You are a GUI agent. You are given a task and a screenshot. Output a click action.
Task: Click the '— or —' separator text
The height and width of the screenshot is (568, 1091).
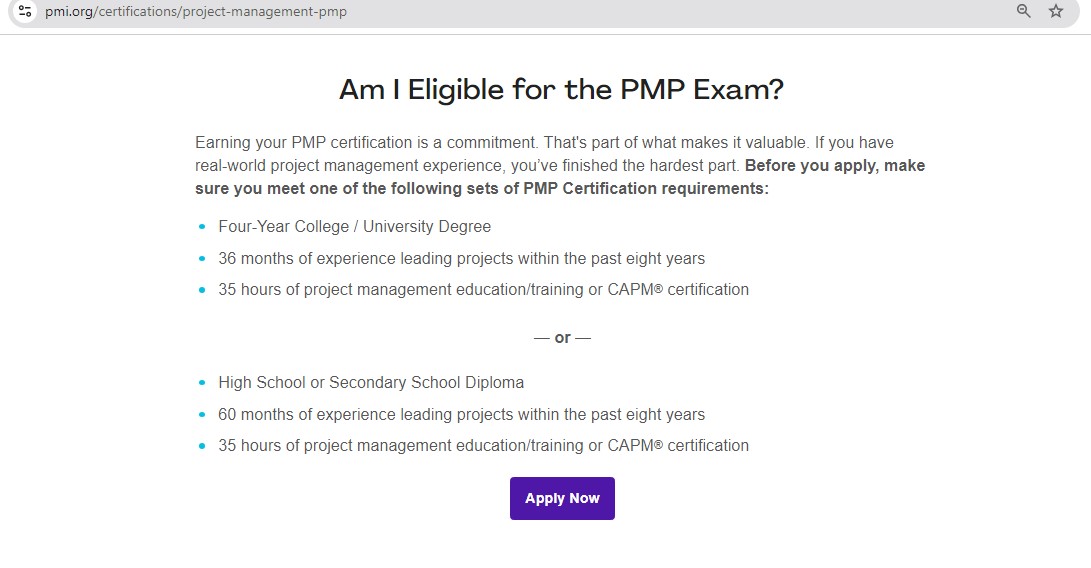point(562,338)
